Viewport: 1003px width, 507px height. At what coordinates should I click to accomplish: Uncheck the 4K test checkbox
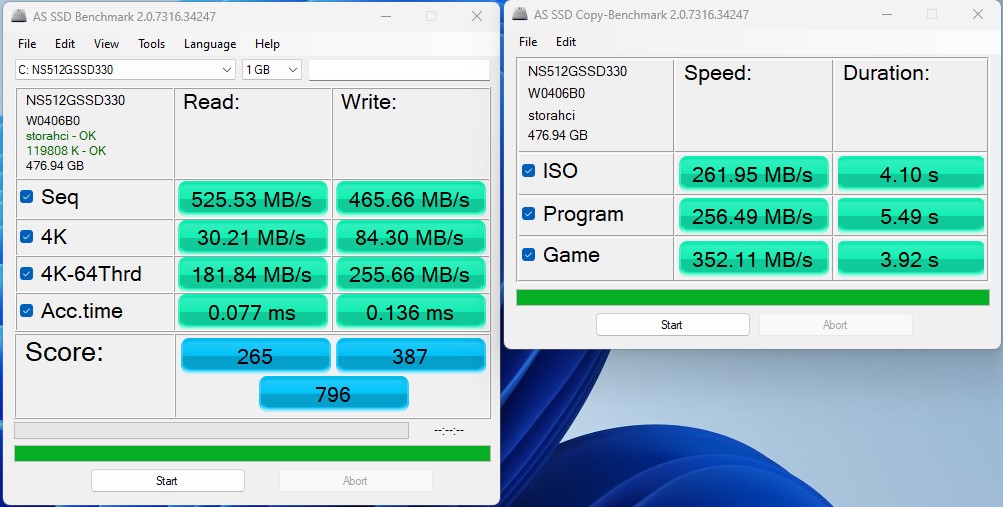[x=26, y=237]
